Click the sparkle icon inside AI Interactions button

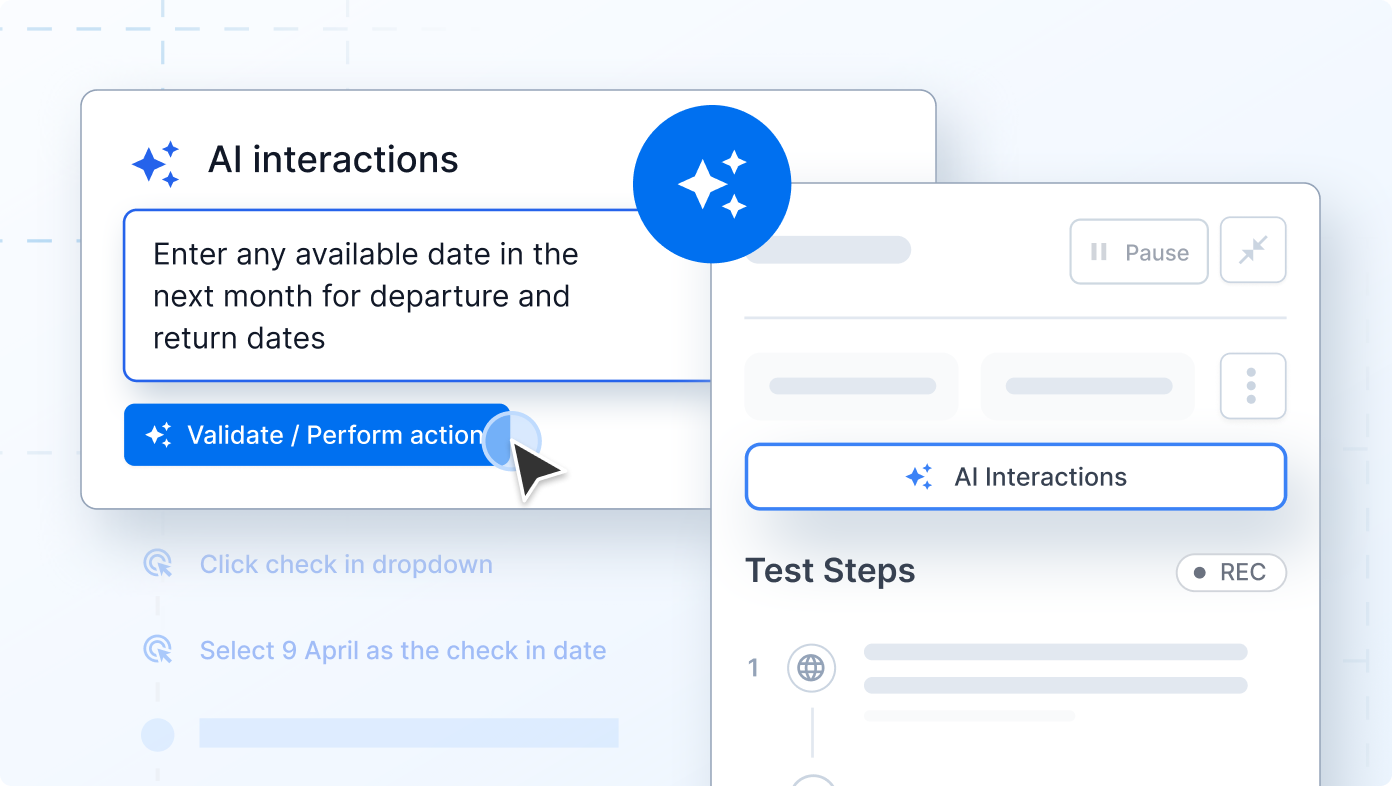(x=919, y=477)
